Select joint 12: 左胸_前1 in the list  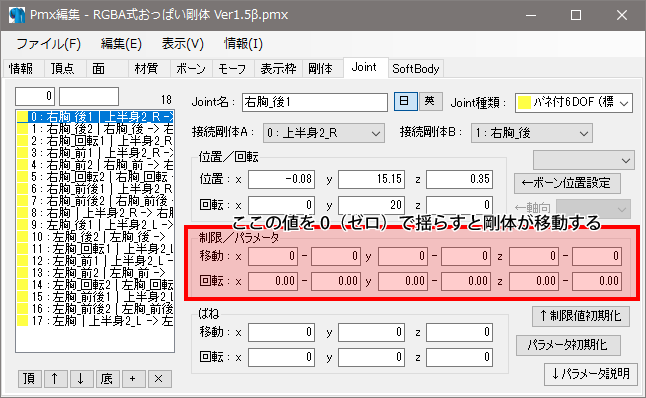point(95,261)
